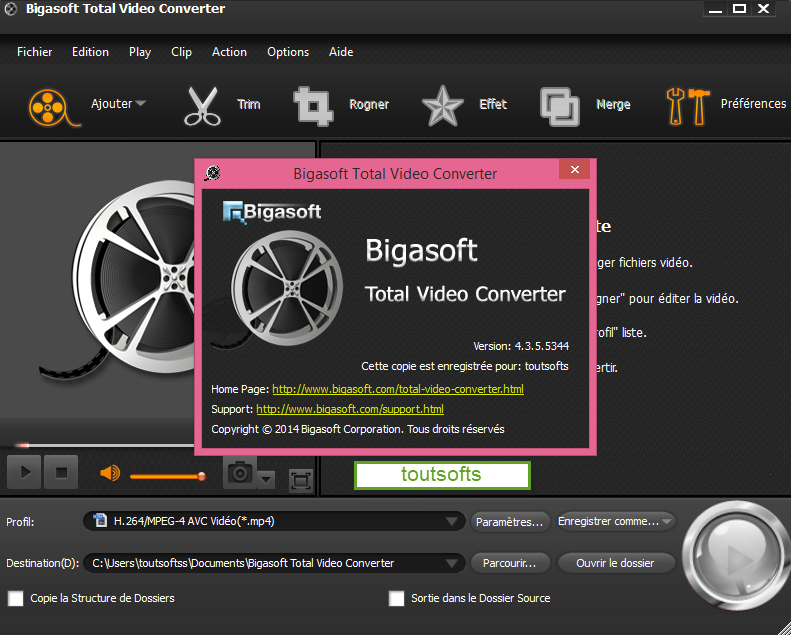This screenshot has height=635, width=791.
Task: Open the Aide menu
Action: coord(341,52)
